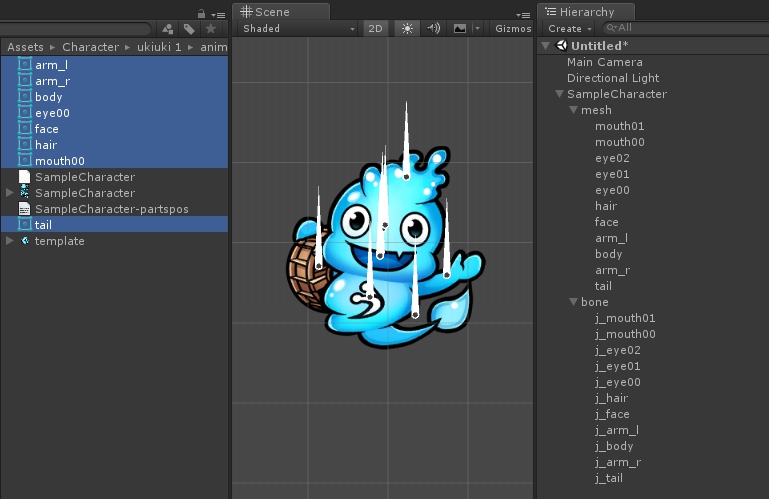The width and height of the screenshot is (769, 499).
Task: Click the Unity scene icon beside Untitled
Action: point(561,46)
